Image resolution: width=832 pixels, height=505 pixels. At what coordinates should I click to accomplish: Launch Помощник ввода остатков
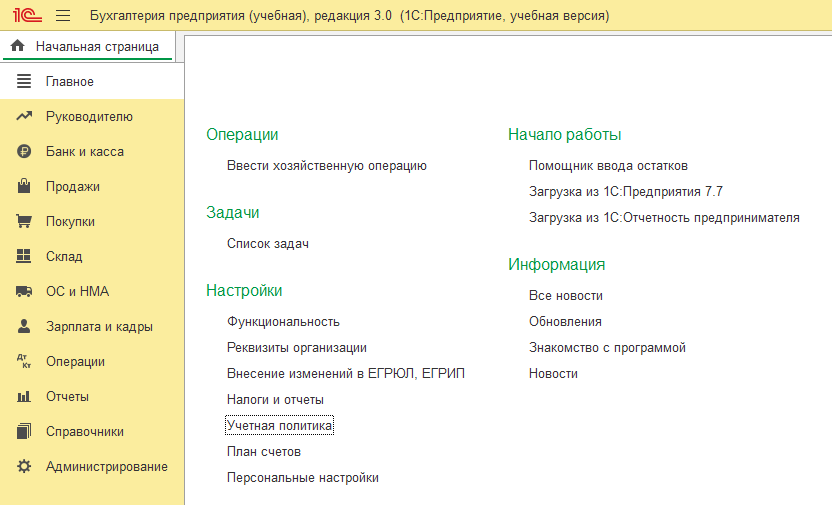608,166
